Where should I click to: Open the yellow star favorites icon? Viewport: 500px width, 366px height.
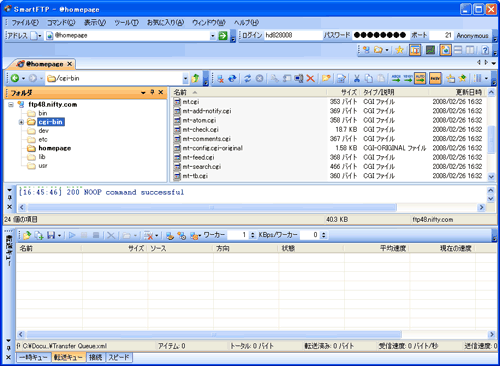[399, 50]
